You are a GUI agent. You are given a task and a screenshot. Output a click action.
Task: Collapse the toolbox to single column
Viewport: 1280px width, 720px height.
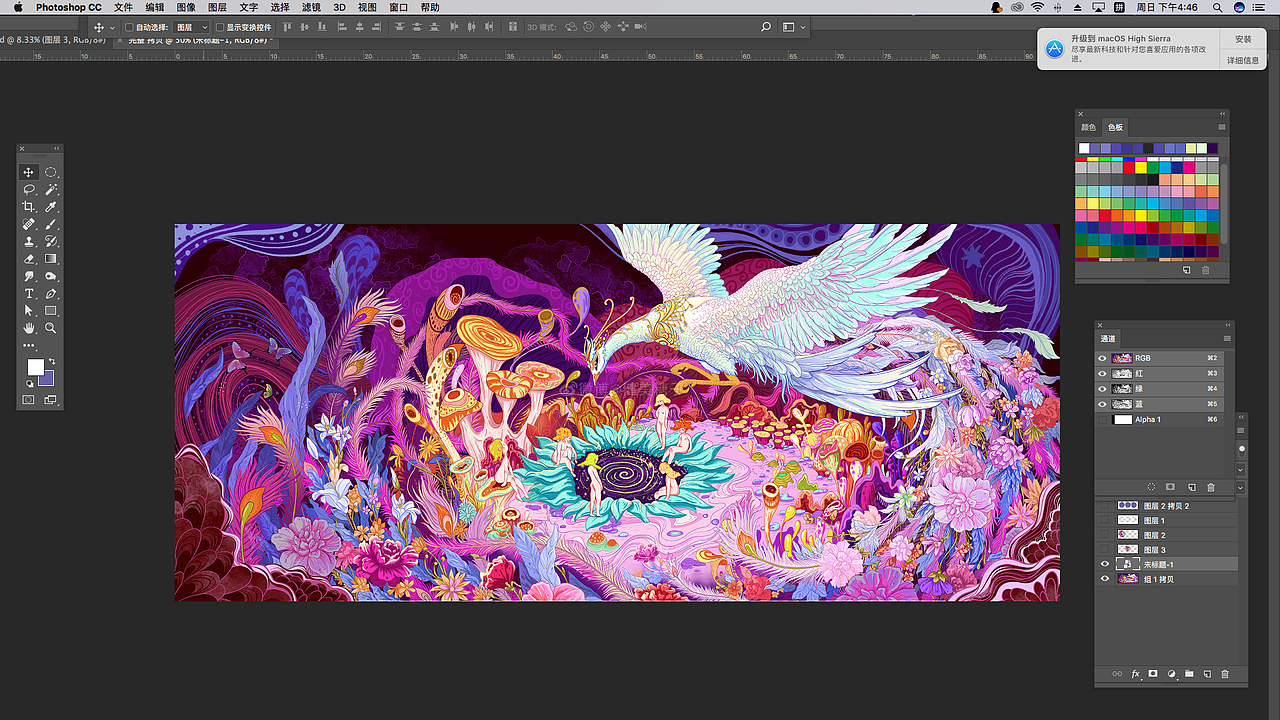tap(57, 149)
